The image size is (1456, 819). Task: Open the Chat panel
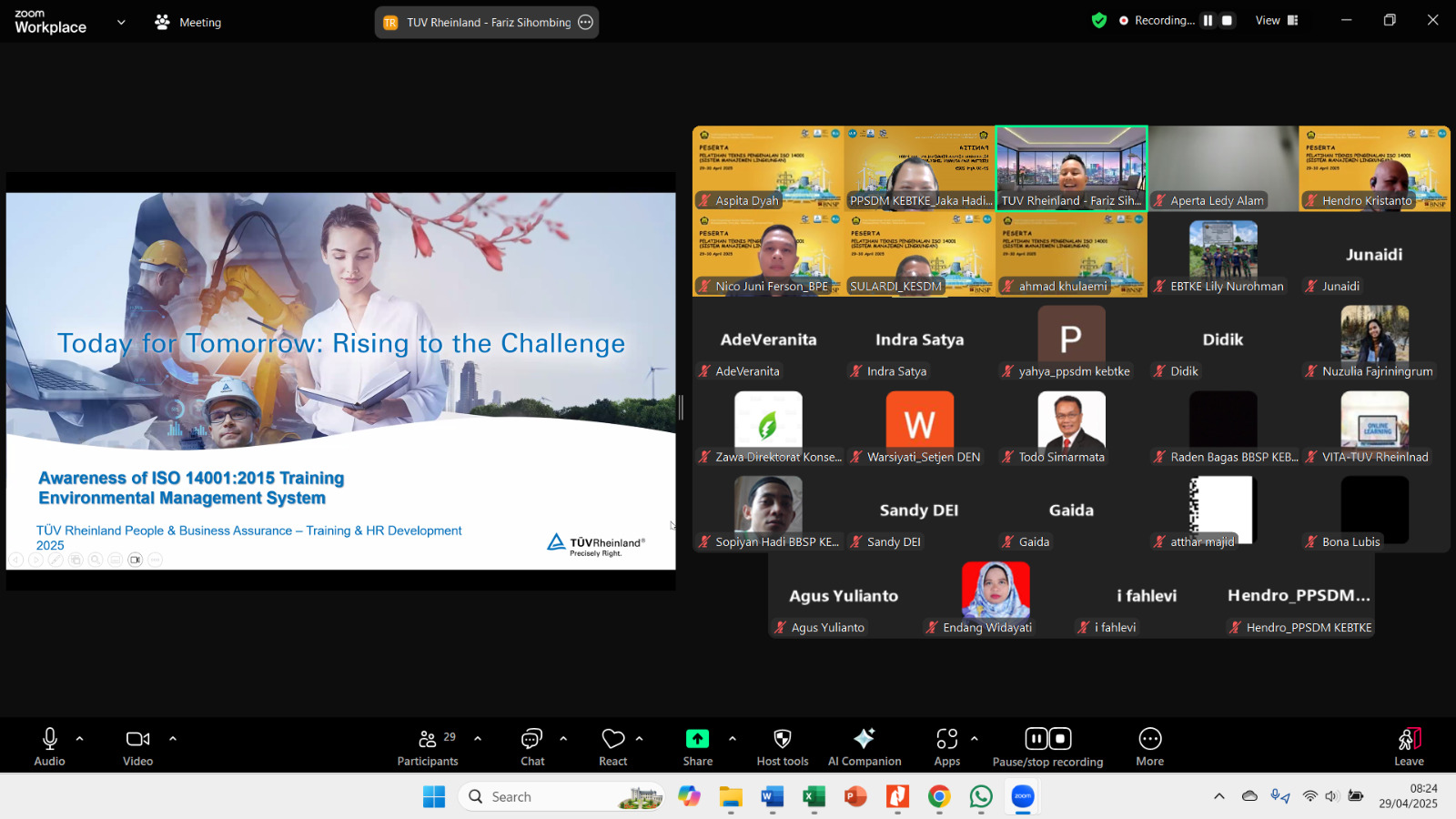click(532, 747)
